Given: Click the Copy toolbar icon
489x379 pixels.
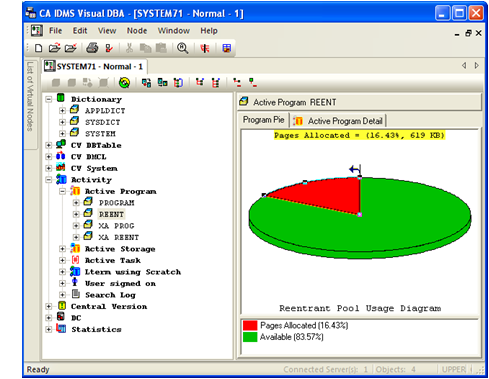Looking at the screenshot, I should pyautogui.click(x=145, y=48).
